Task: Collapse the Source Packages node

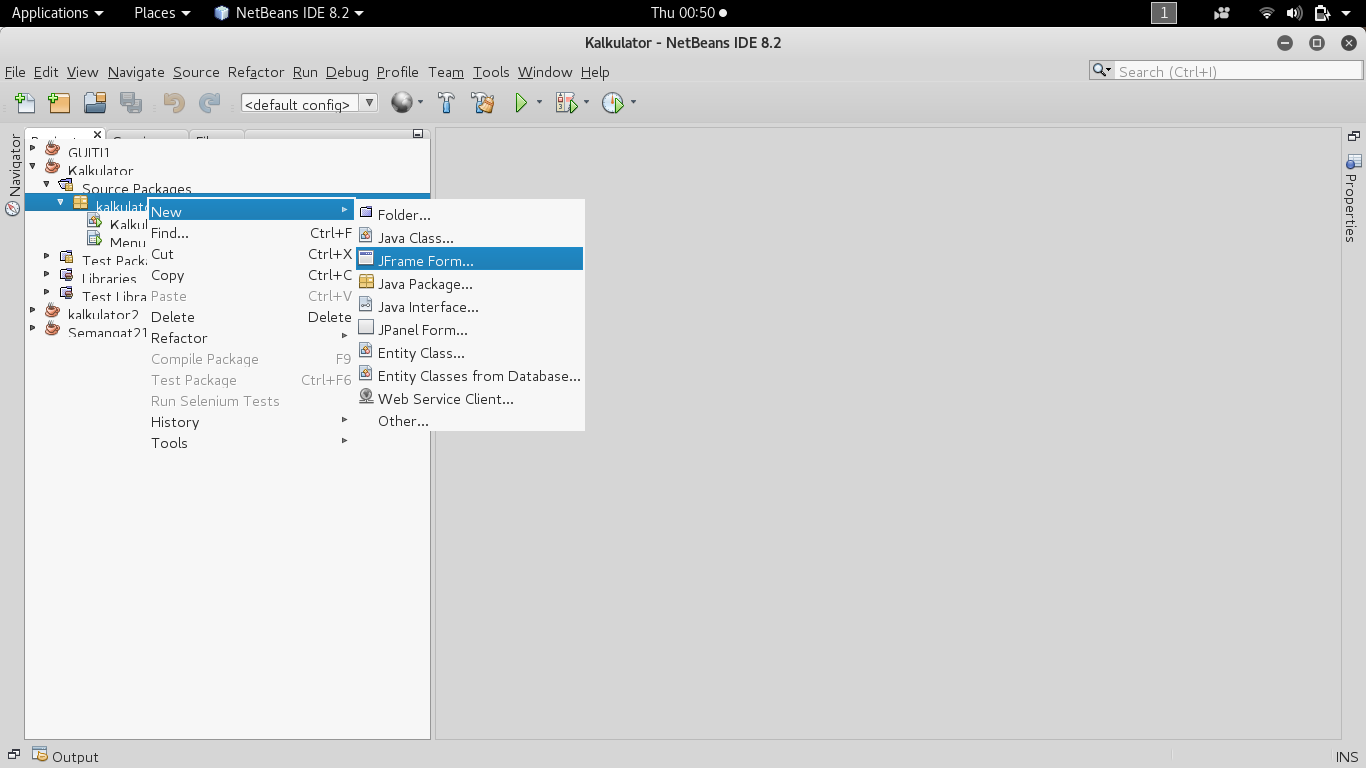Action: tap(47, 184)
